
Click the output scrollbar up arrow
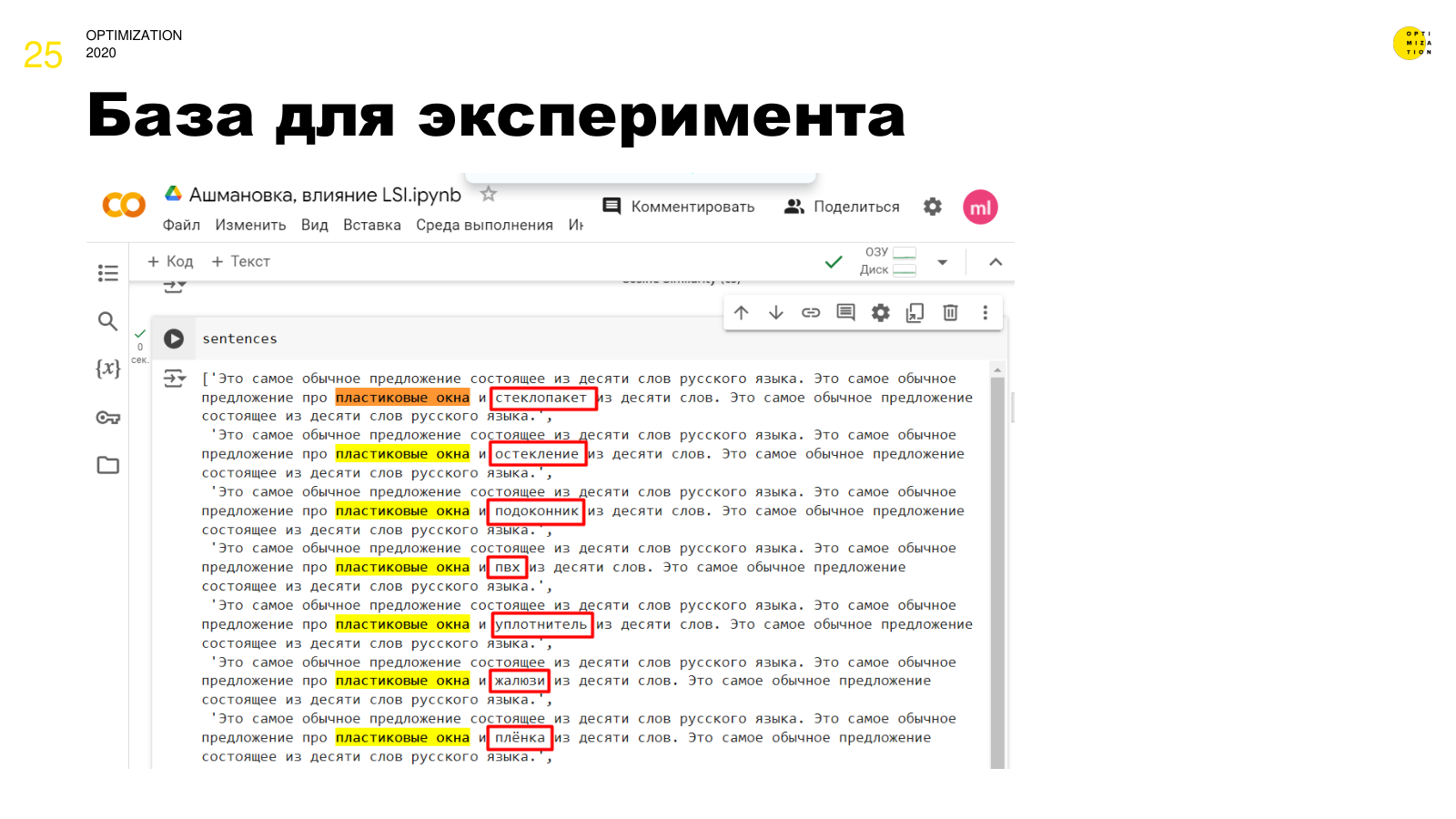point(997,370)
